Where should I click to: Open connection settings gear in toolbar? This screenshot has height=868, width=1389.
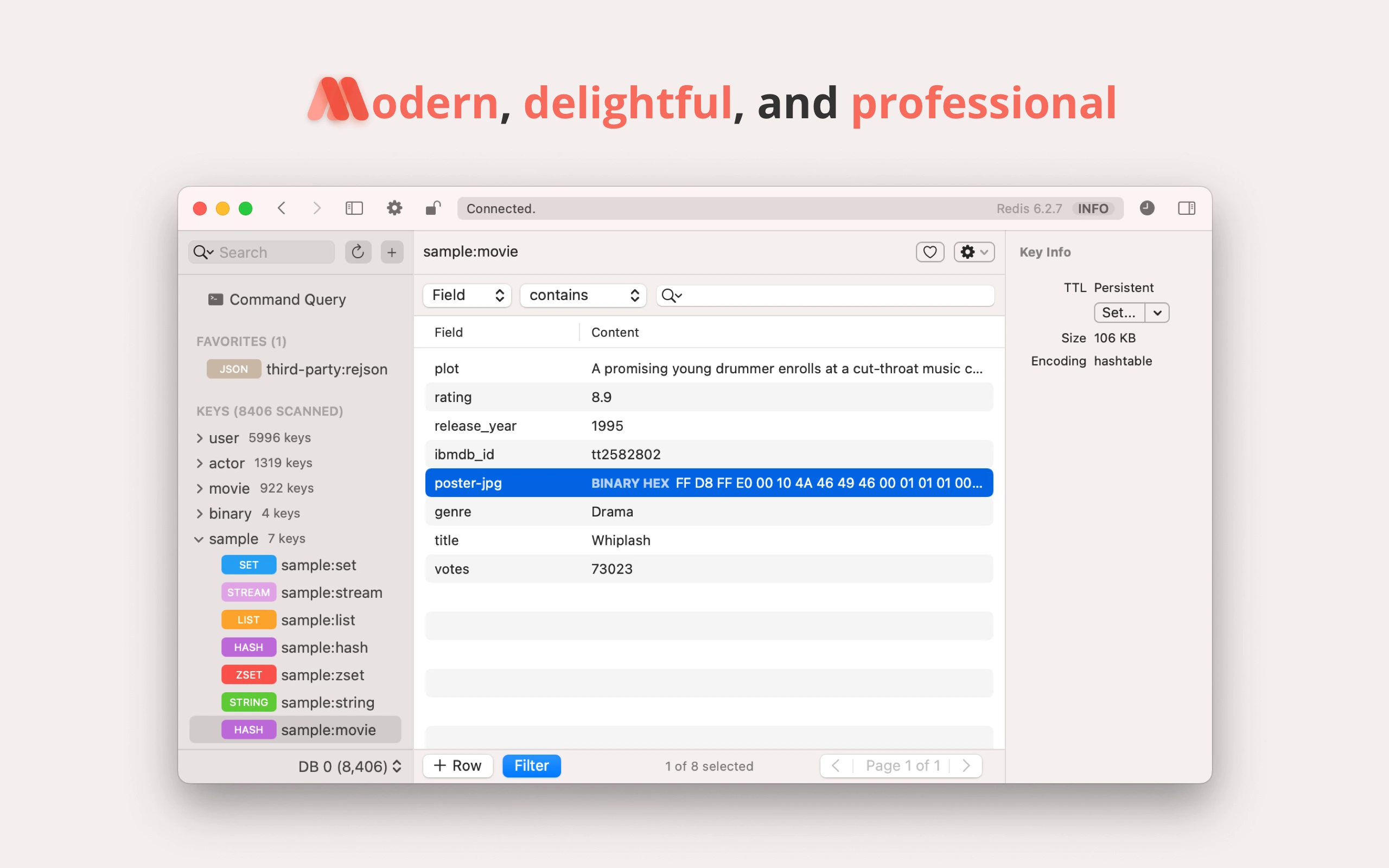tap(394, 208)
